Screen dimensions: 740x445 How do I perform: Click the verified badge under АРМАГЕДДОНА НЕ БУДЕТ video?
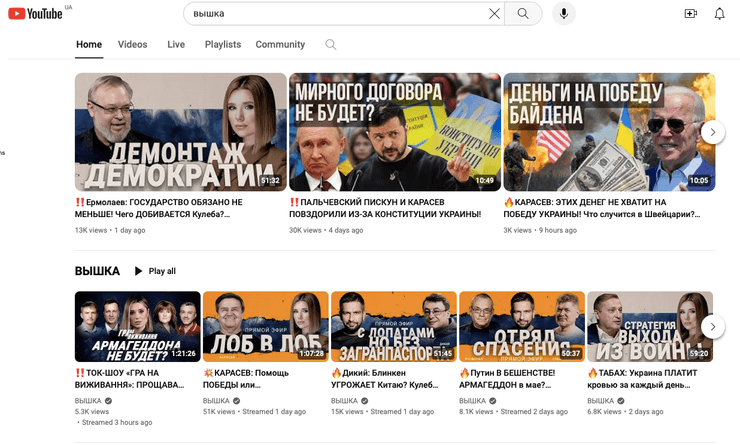coord(109,401)
